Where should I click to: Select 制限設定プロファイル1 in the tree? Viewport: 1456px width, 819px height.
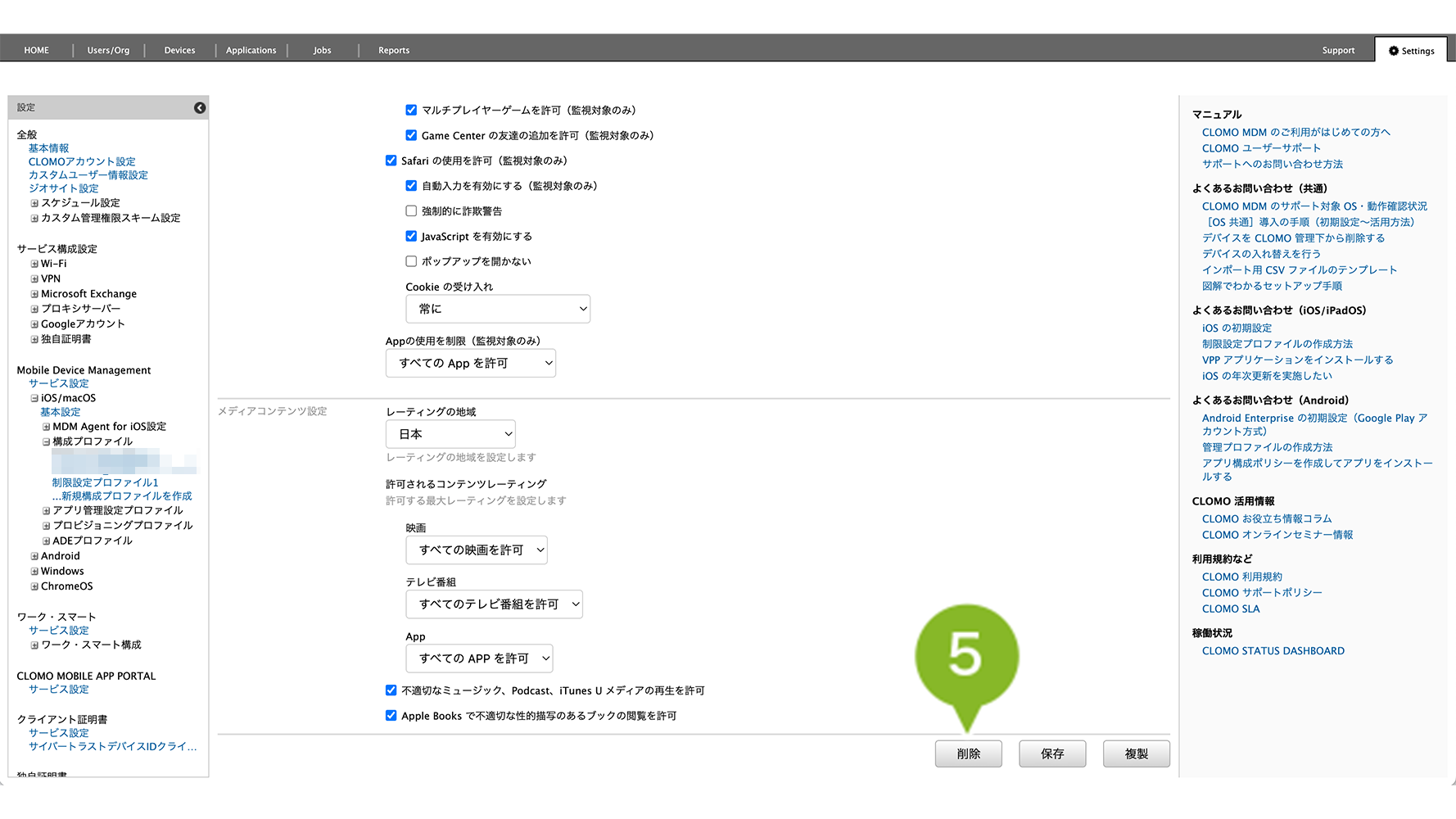pyautogui.click(x=105, y=483)
